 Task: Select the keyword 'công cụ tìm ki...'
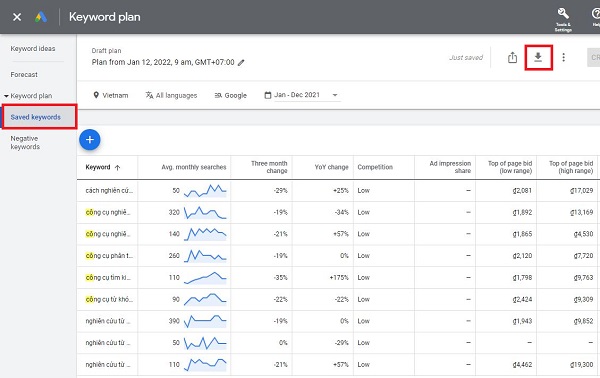(x=108, y=277)
